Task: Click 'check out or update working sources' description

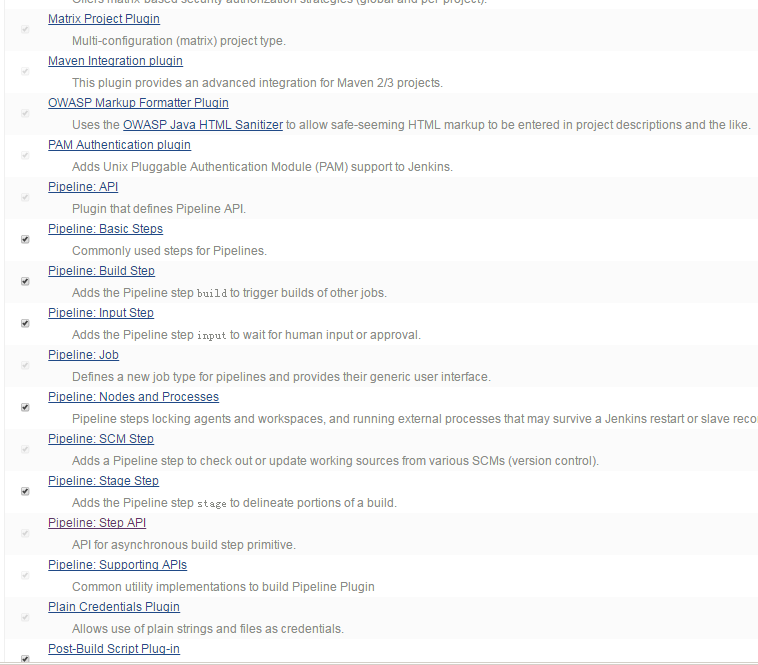Action: pyautogui.click(x=335, y=462)
